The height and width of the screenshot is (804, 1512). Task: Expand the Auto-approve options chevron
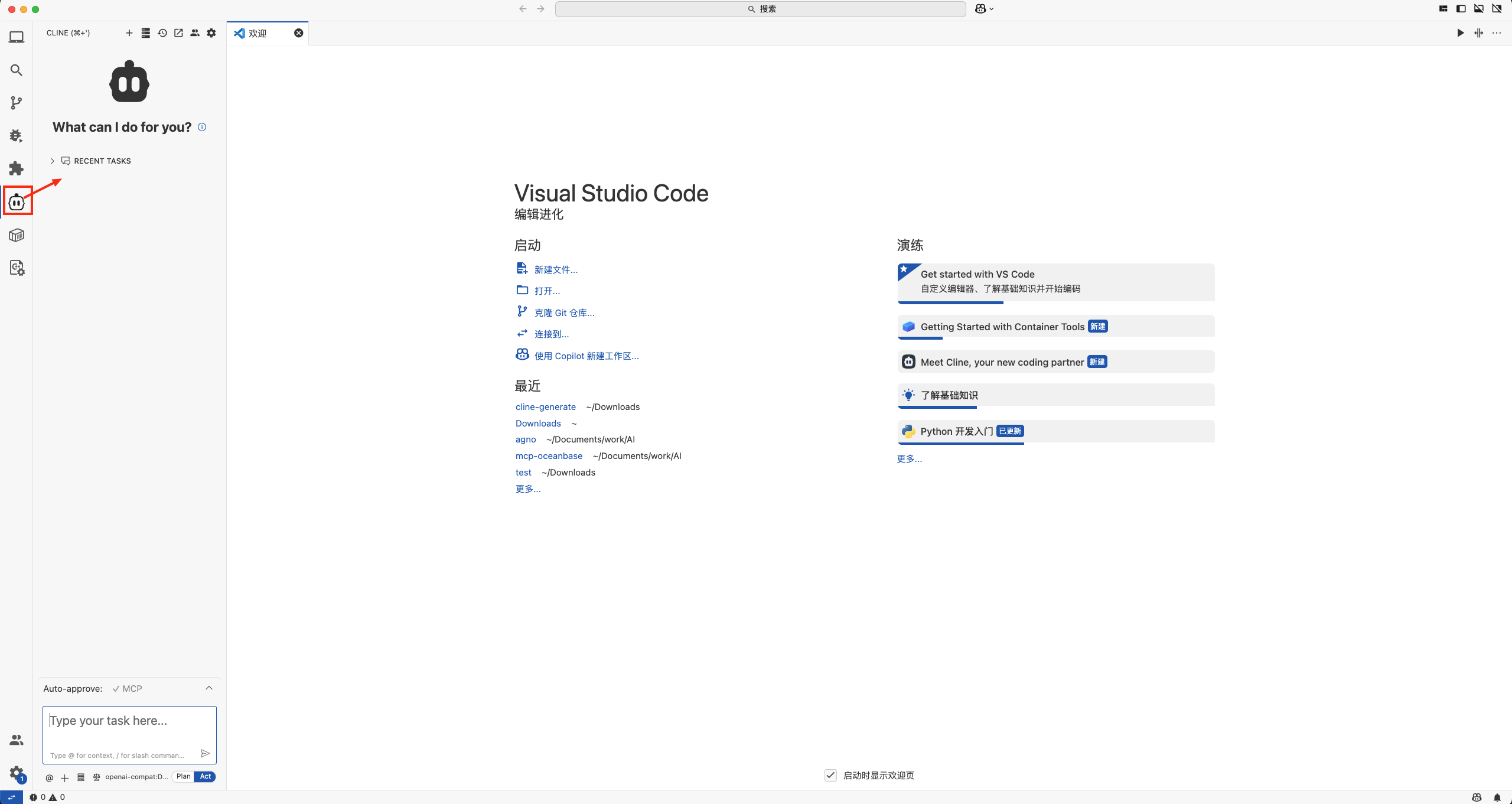click(209, 688)
